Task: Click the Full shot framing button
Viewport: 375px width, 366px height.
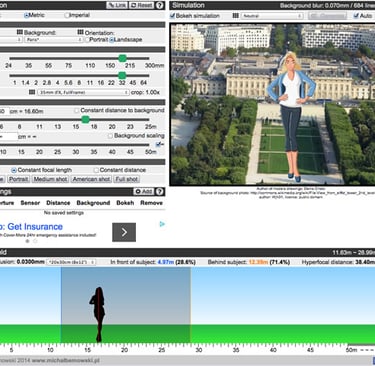Action: coord(127,179)
